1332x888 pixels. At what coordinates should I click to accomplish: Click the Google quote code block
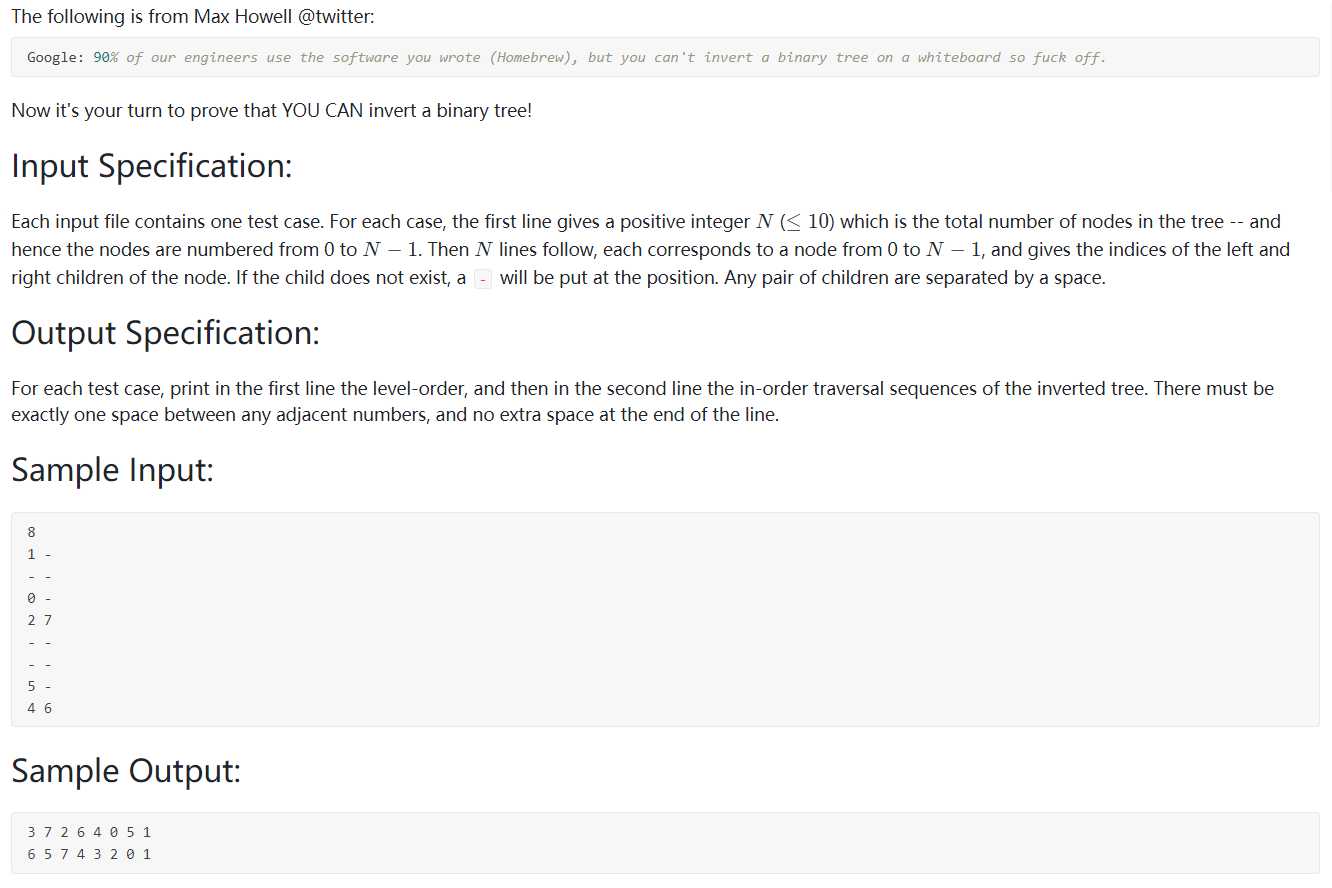pos(665,57)
